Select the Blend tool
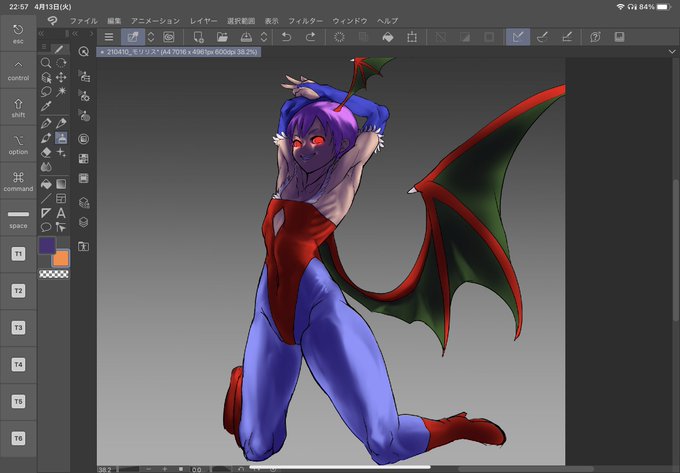 coord(46,167)
